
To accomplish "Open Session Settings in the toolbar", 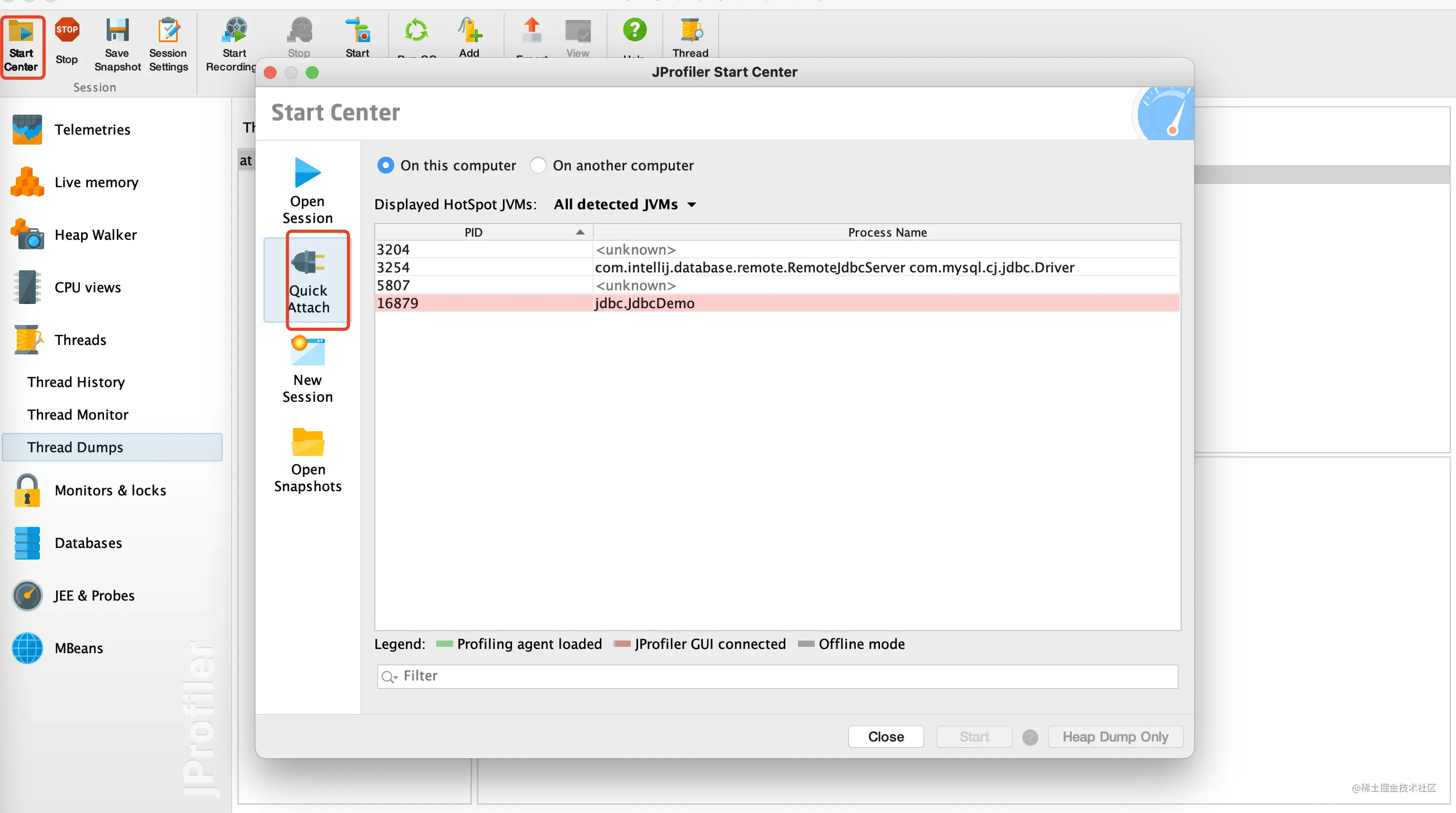I will (x=168, y=45).
